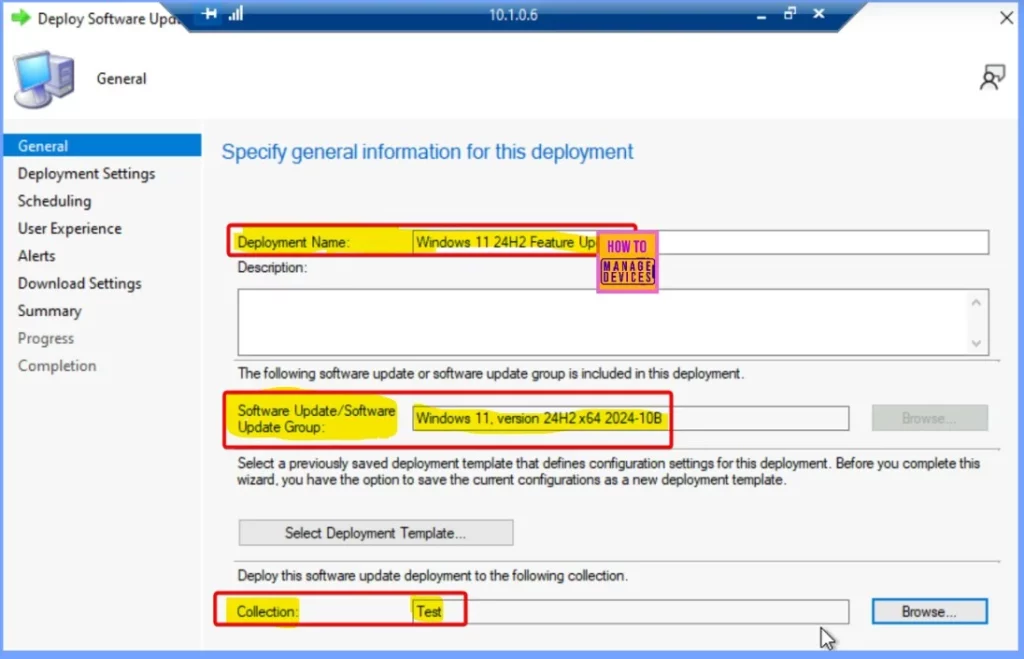The height and width of the screenshot is (659, 1024).
Task: Close the 10.1.0.6 remote session
Action: [819, 14]
